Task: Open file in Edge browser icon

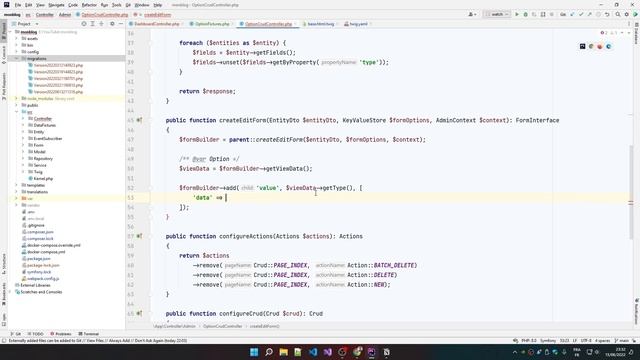Action: (x=609, y=47)
